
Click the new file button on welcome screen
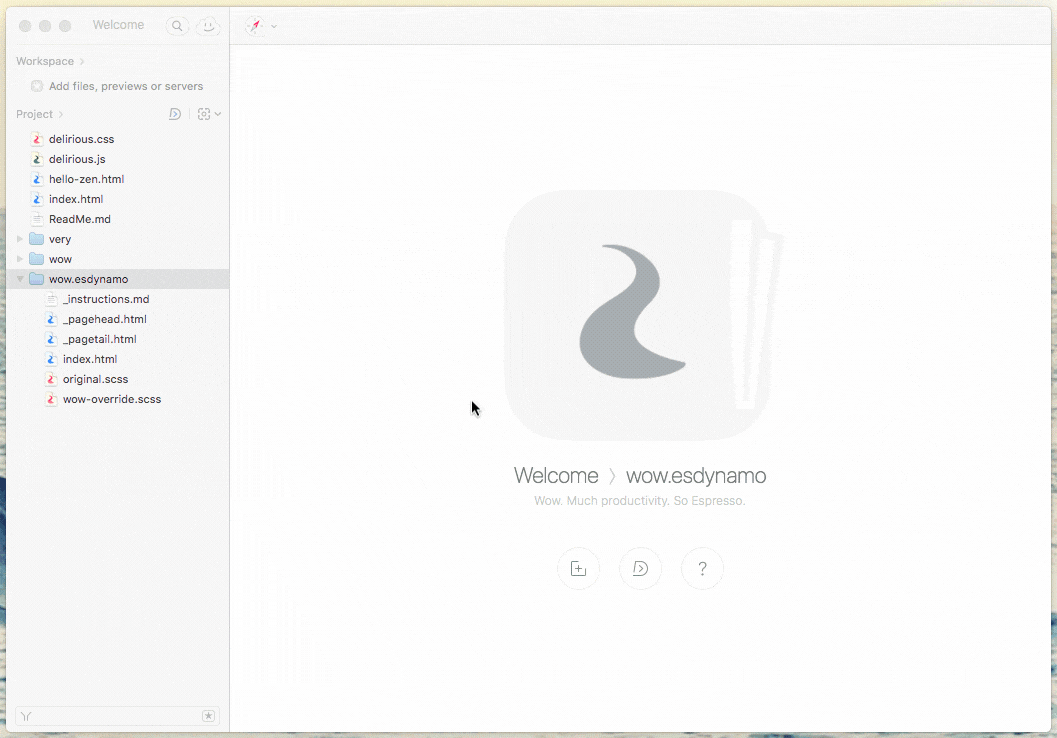pyautogui.click(x=578, y=569)
